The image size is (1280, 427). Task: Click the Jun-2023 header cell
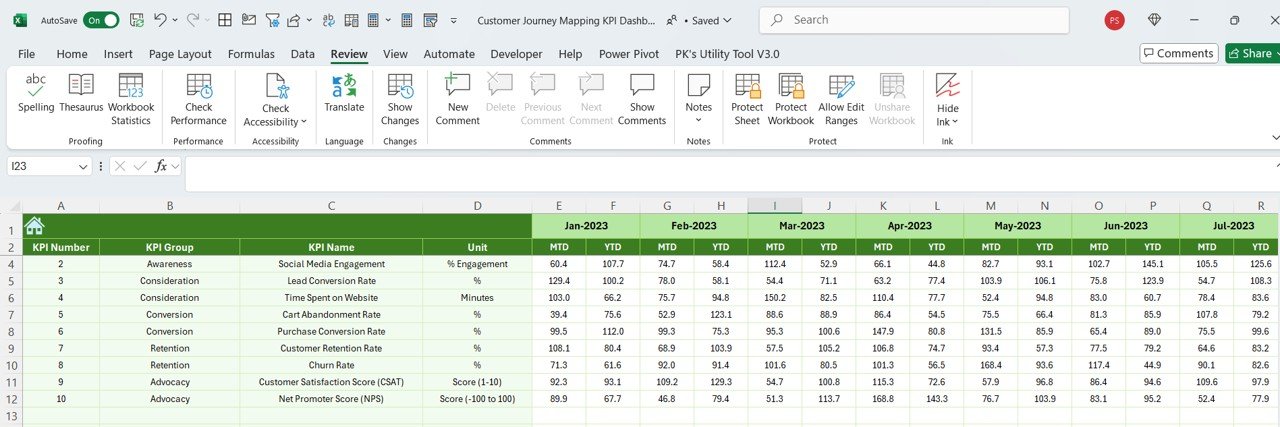click(x=1125, y=226)
